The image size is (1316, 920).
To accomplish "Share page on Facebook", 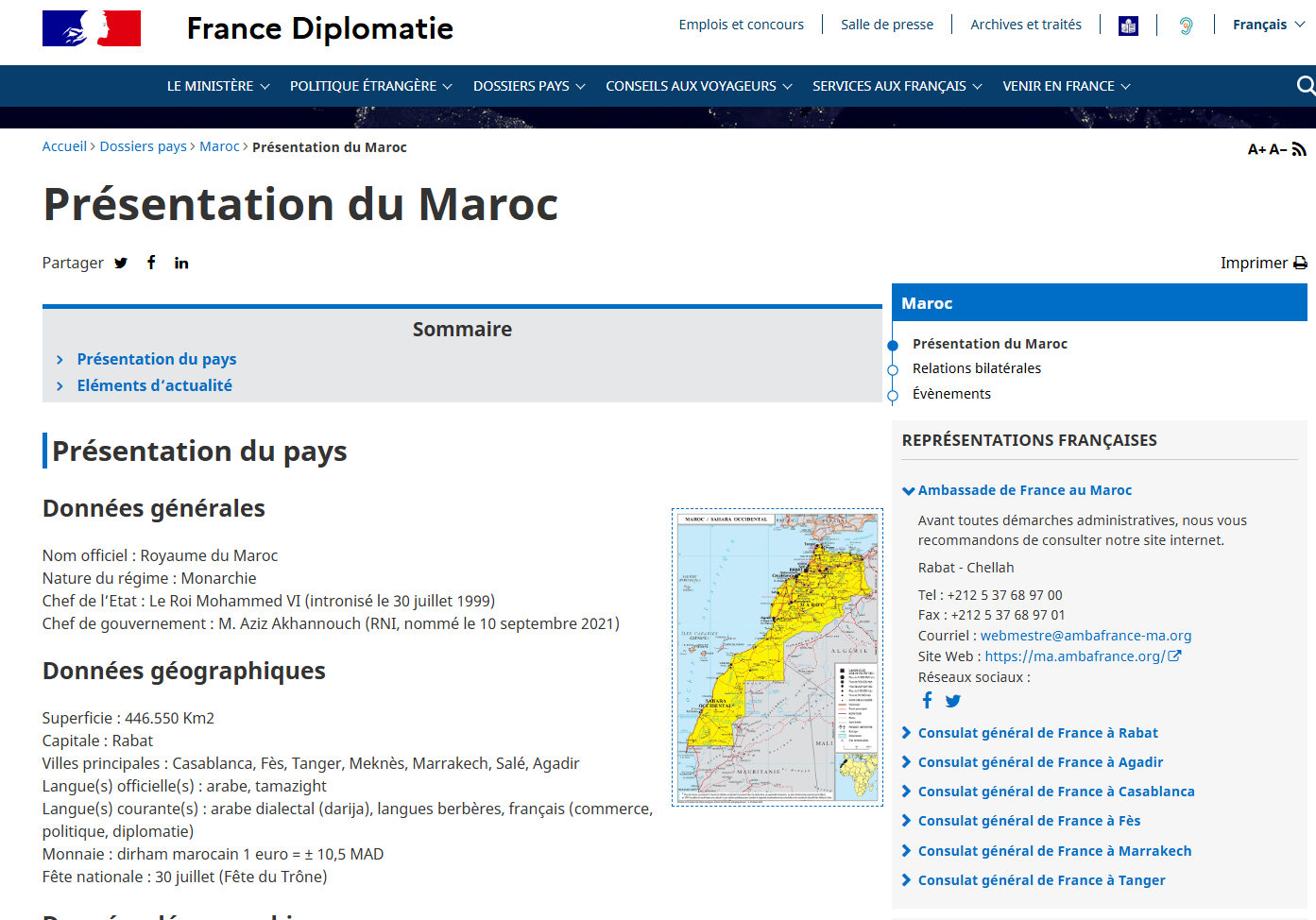I will point(151,263).
